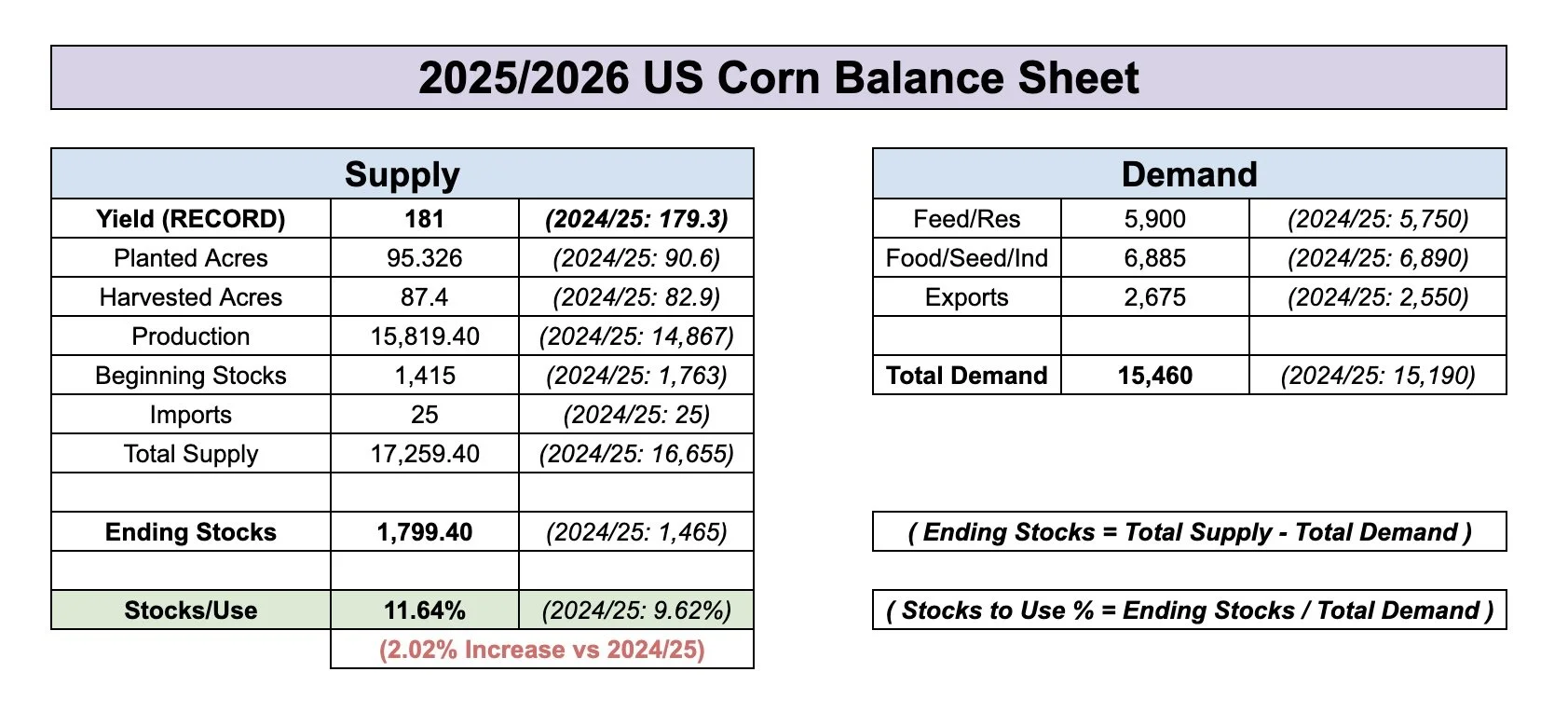
Task: Select the yield value 181 cell
Action: 425,218
